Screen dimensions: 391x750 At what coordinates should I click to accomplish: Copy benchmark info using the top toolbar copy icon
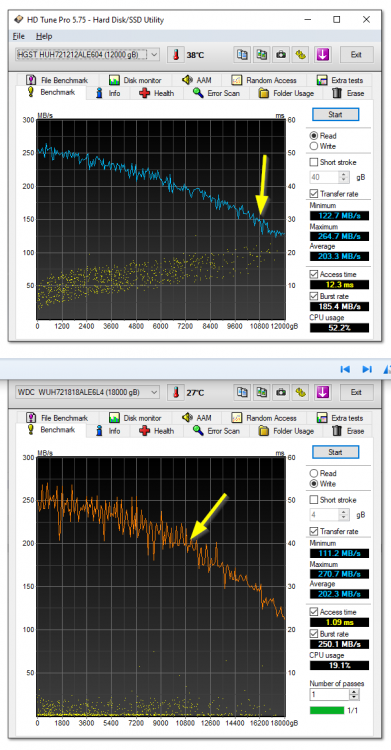click(242, 55)
